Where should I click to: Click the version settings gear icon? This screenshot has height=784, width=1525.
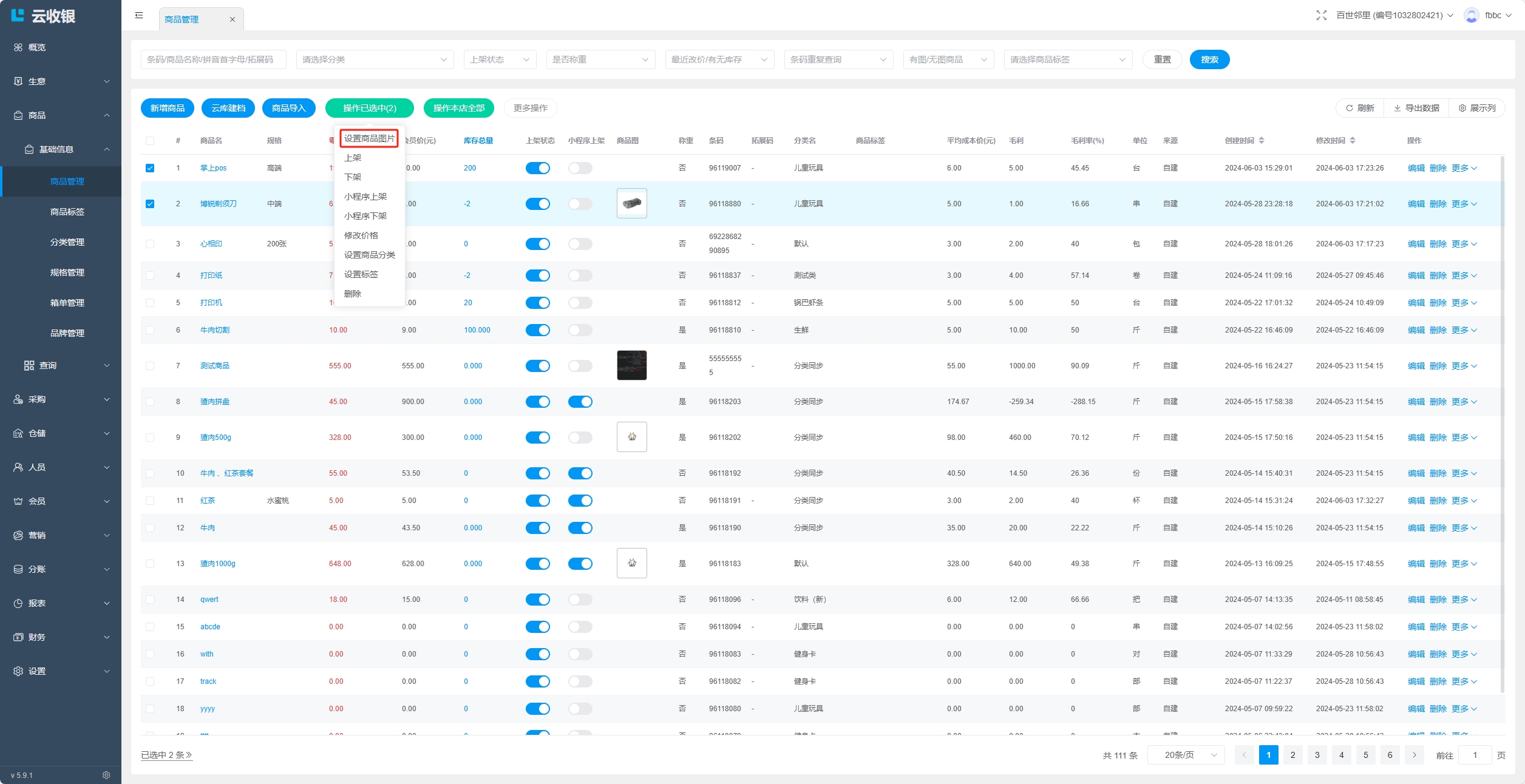click(x=106, y=775)
